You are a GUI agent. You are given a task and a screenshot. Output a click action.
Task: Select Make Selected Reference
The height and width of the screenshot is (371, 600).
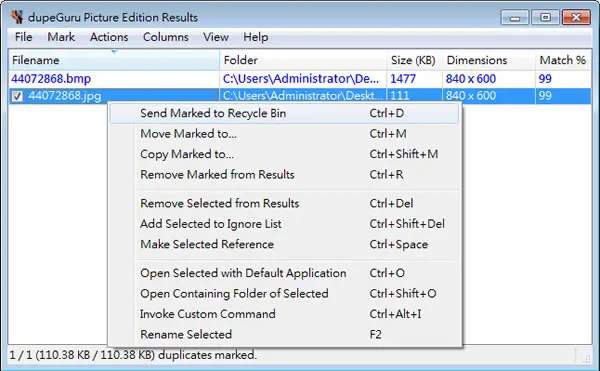tap(284, 244)
